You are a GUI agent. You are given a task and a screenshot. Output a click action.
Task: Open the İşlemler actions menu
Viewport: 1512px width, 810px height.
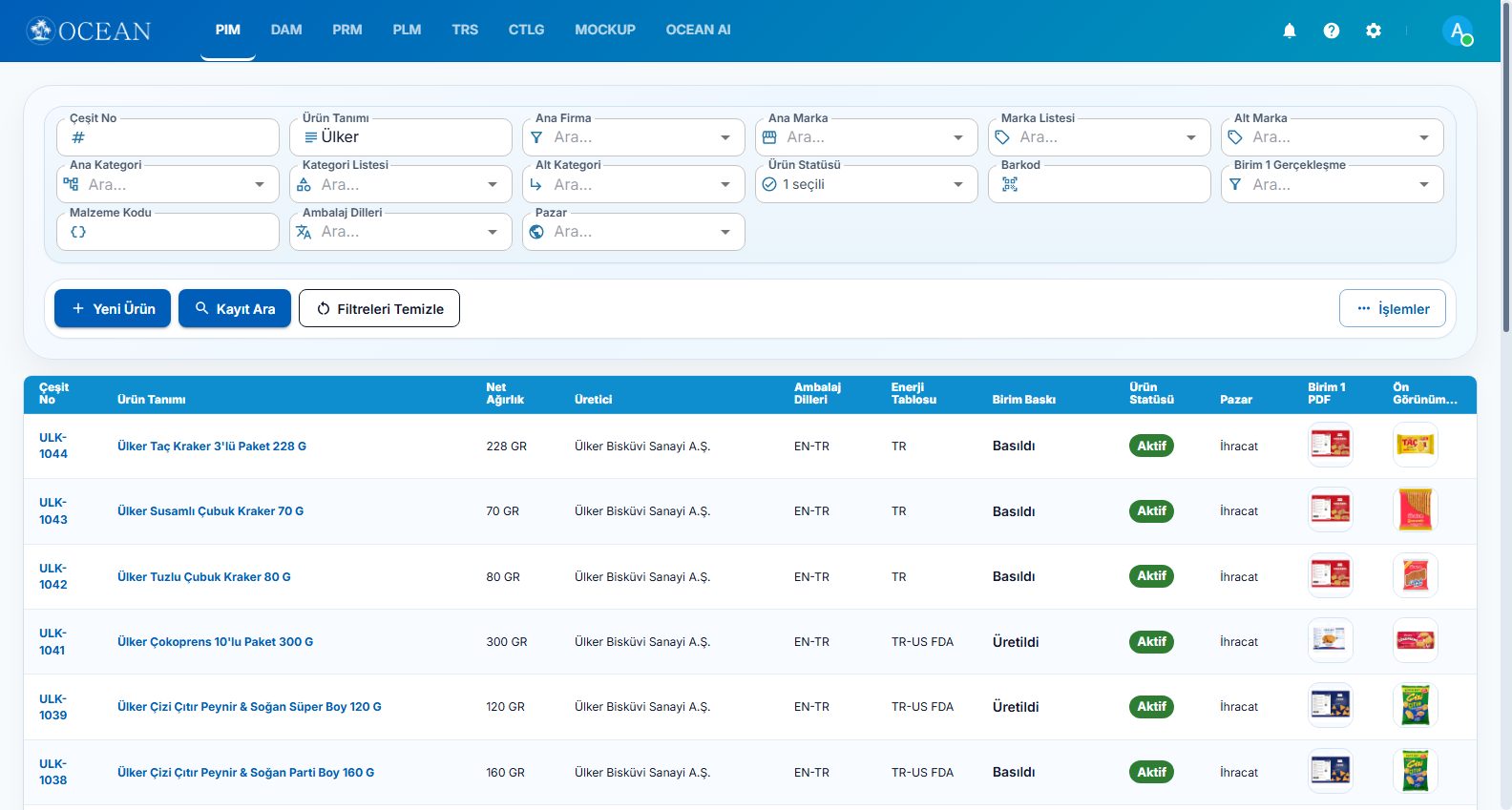click(x=1393, y=308)
